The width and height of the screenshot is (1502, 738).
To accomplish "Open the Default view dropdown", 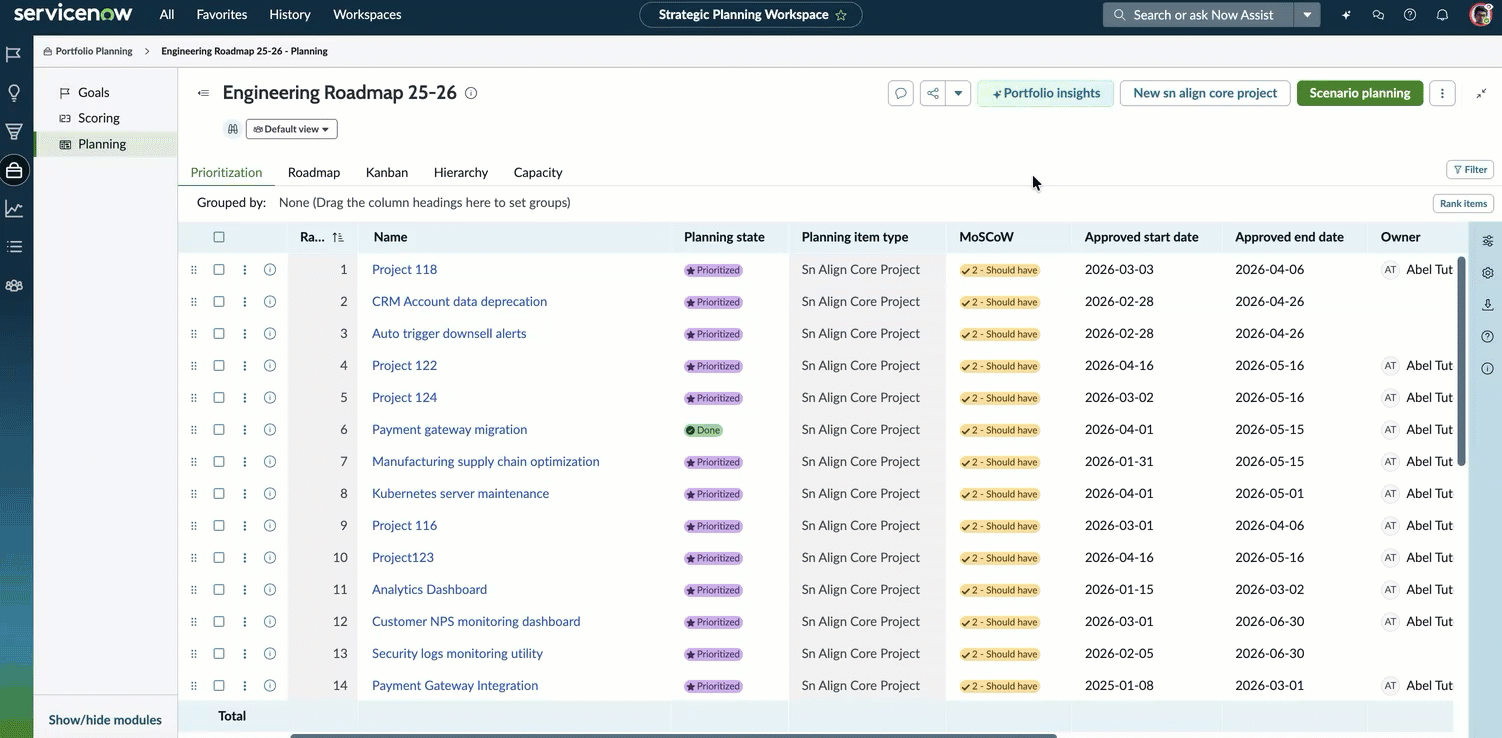I will [x=292, y=129].
